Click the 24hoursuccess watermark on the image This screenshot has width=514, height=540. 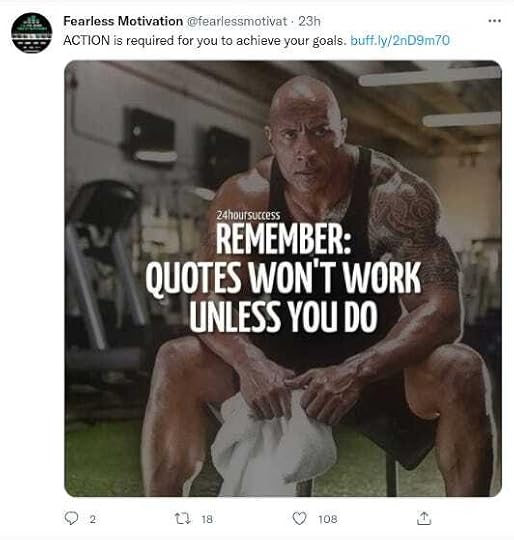[248, 215]
